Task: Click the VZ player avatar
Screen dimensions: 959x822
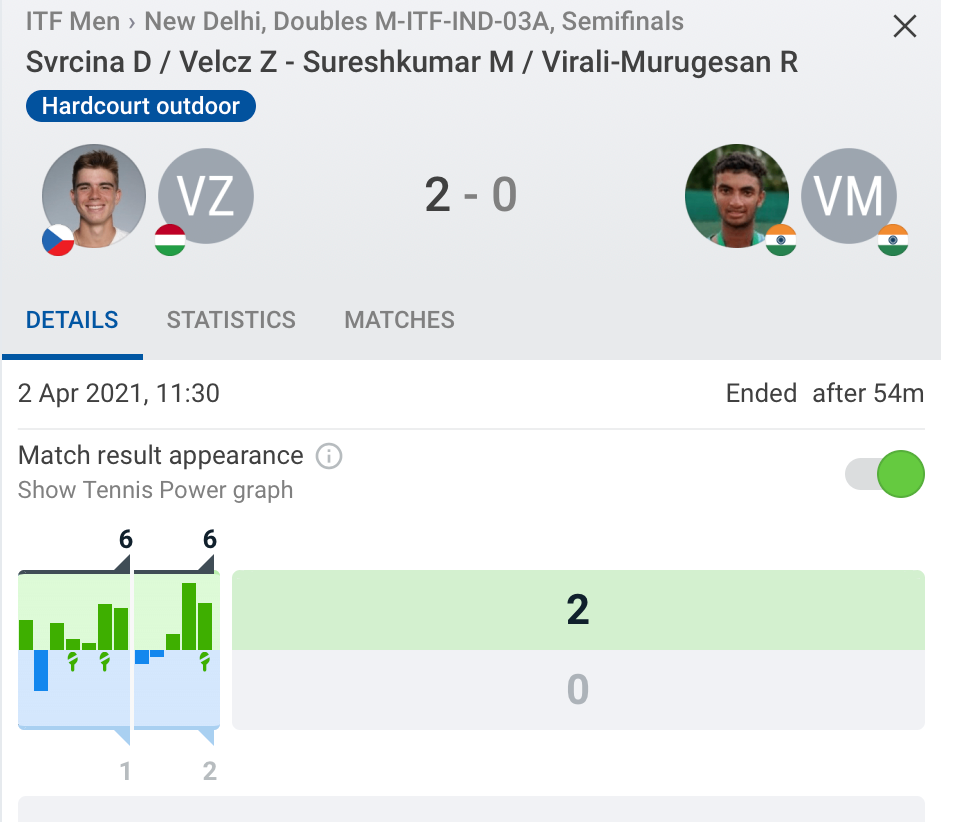Action: point(206,195)
